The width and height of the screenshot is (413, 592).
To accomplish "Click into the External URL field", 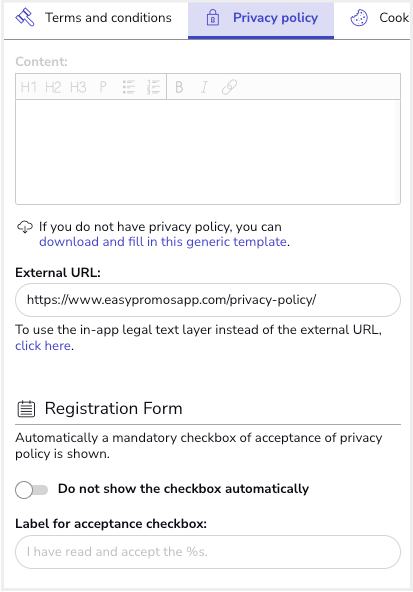I will tap(208, 300).
